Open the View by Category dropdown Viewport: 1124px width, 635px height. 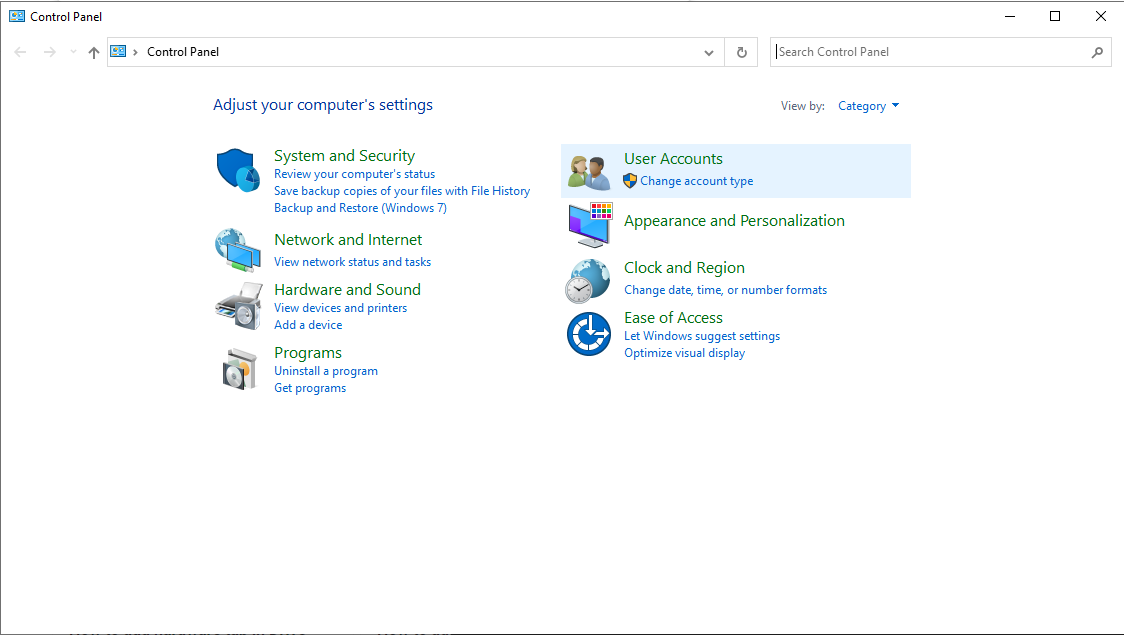pyautogui.click(x=868, y=106)
